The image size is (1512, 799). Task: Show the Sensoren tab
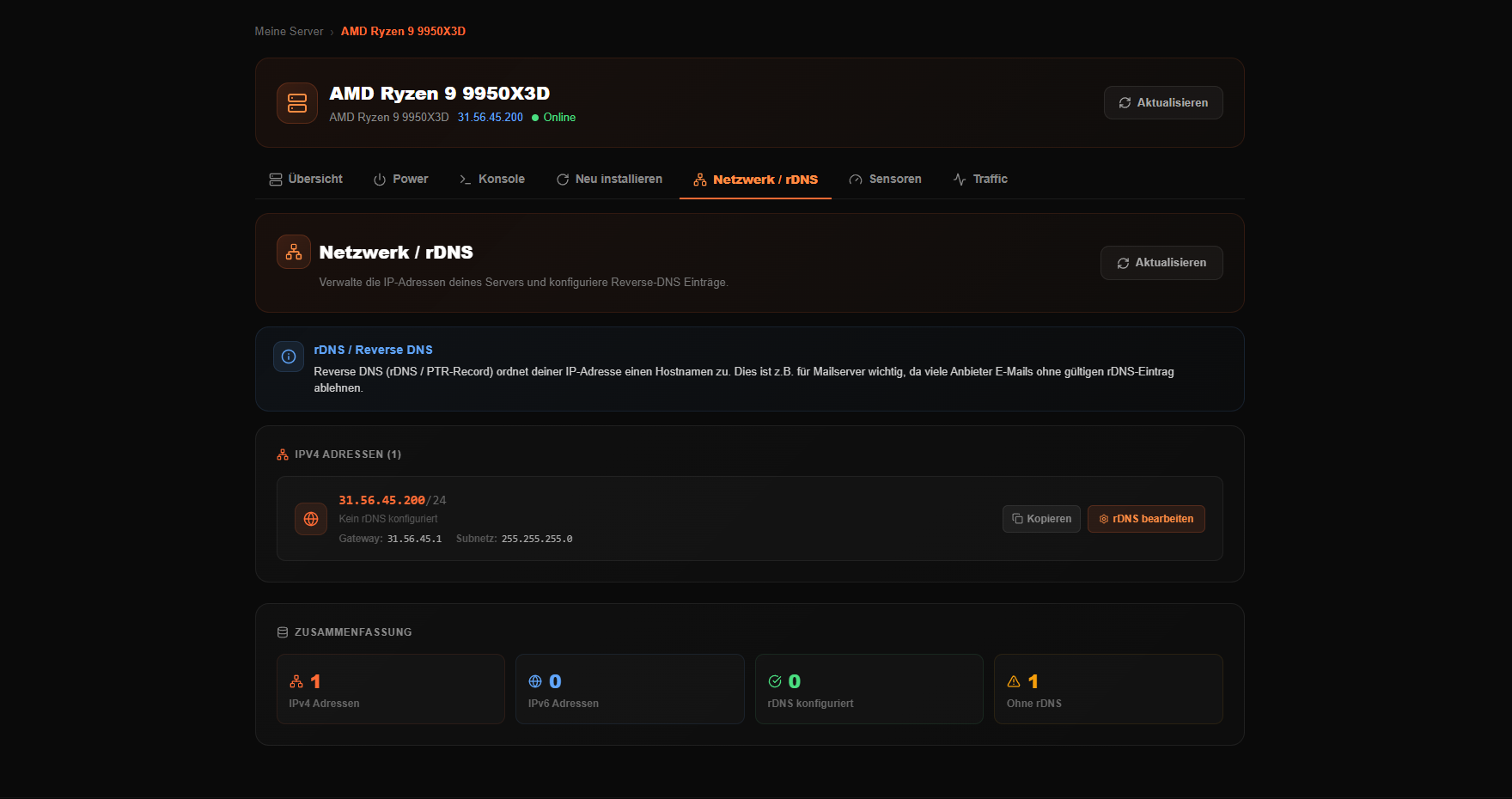coord(885,180)
